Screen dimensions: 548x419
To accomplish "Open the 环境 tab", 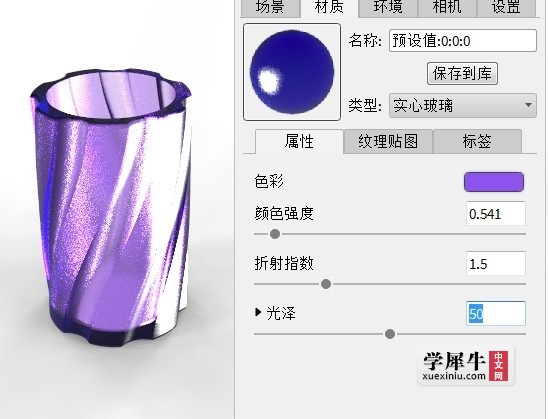I will pyautogui.click(x=388, y=8).
